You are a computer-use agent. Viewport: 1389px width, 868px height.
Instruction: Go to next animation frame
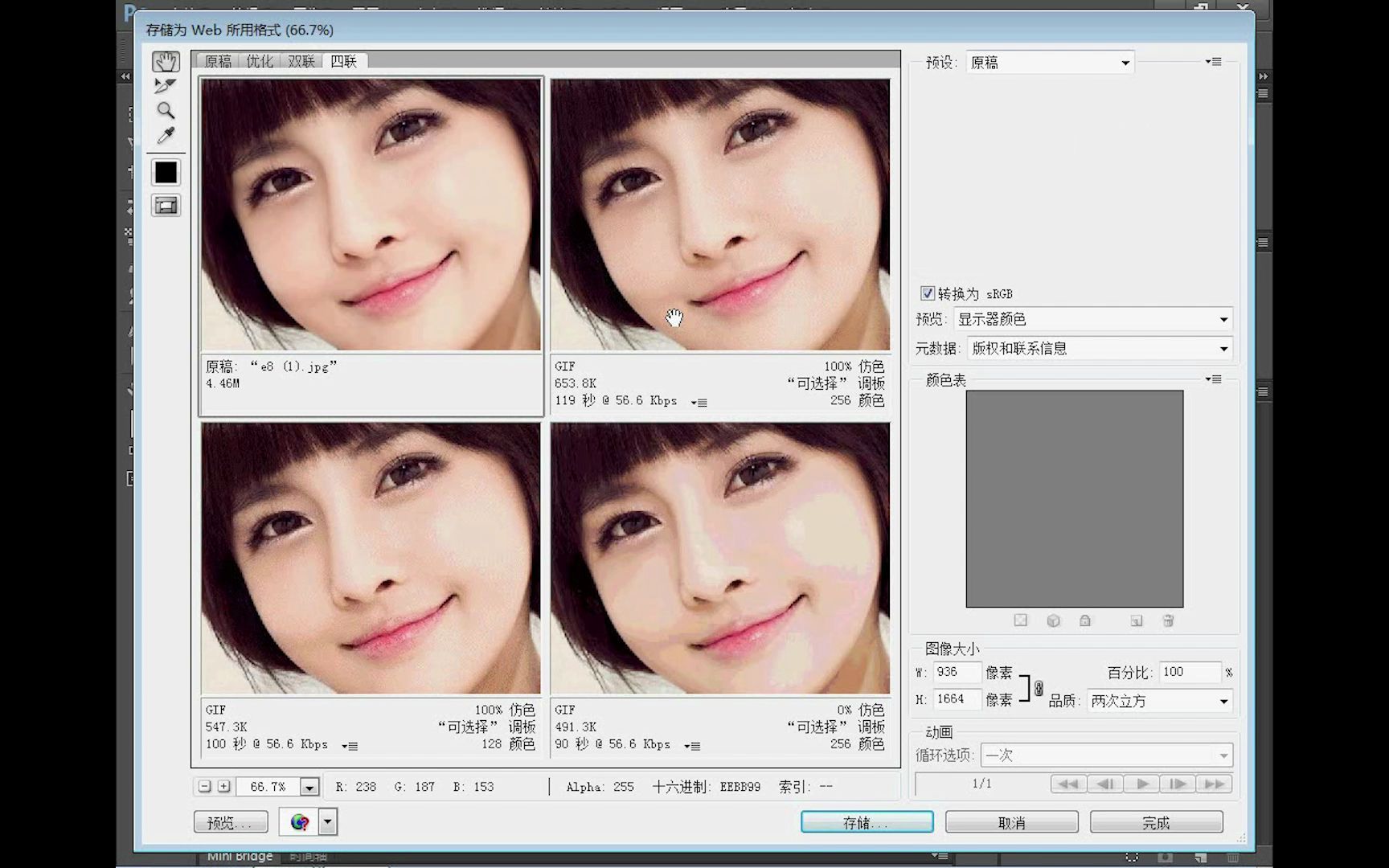click(1178, 784)
